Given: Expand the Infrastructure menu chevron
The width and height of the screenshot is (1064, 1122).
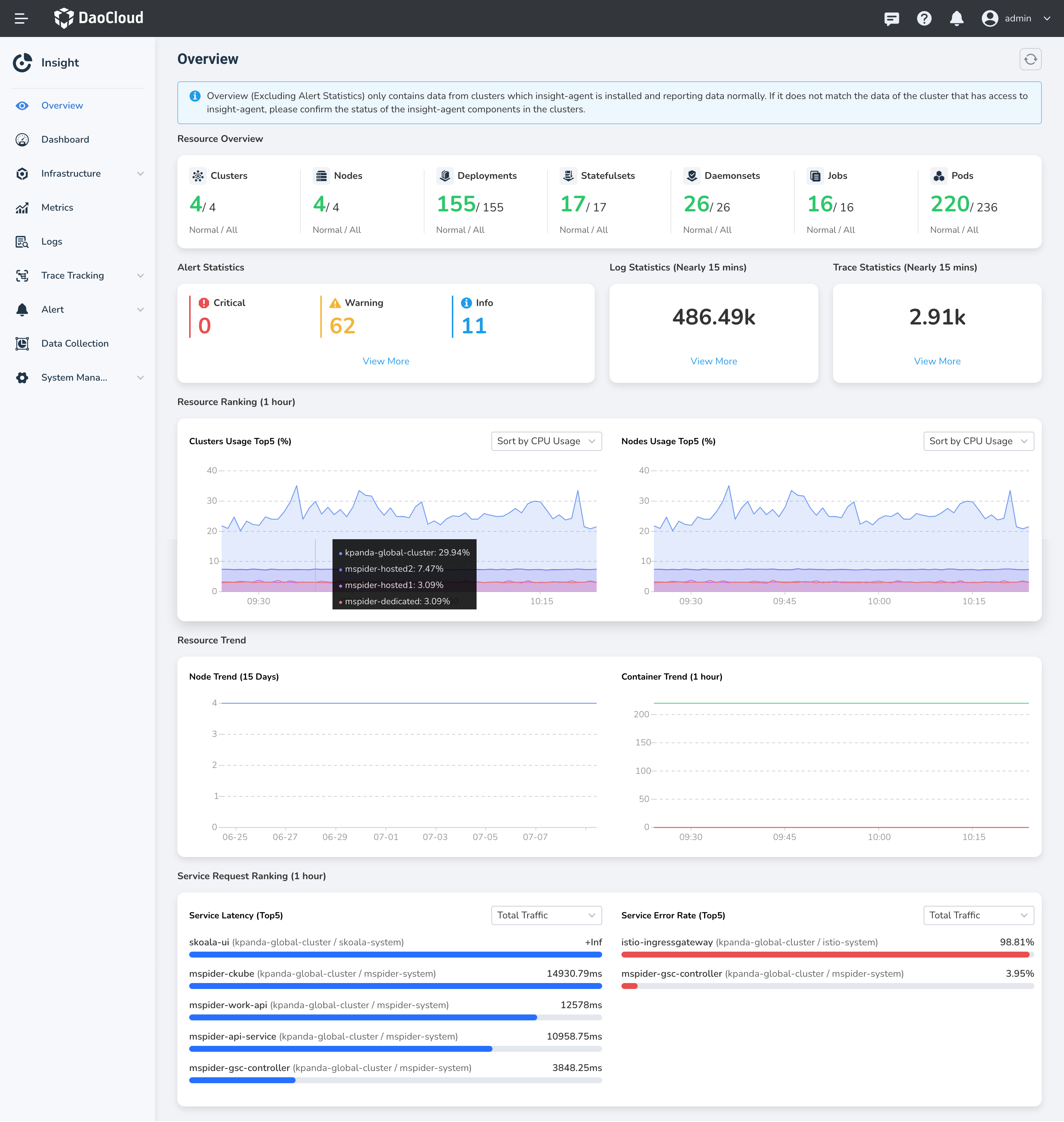Looking at the screenshot, I should (140, 174).
